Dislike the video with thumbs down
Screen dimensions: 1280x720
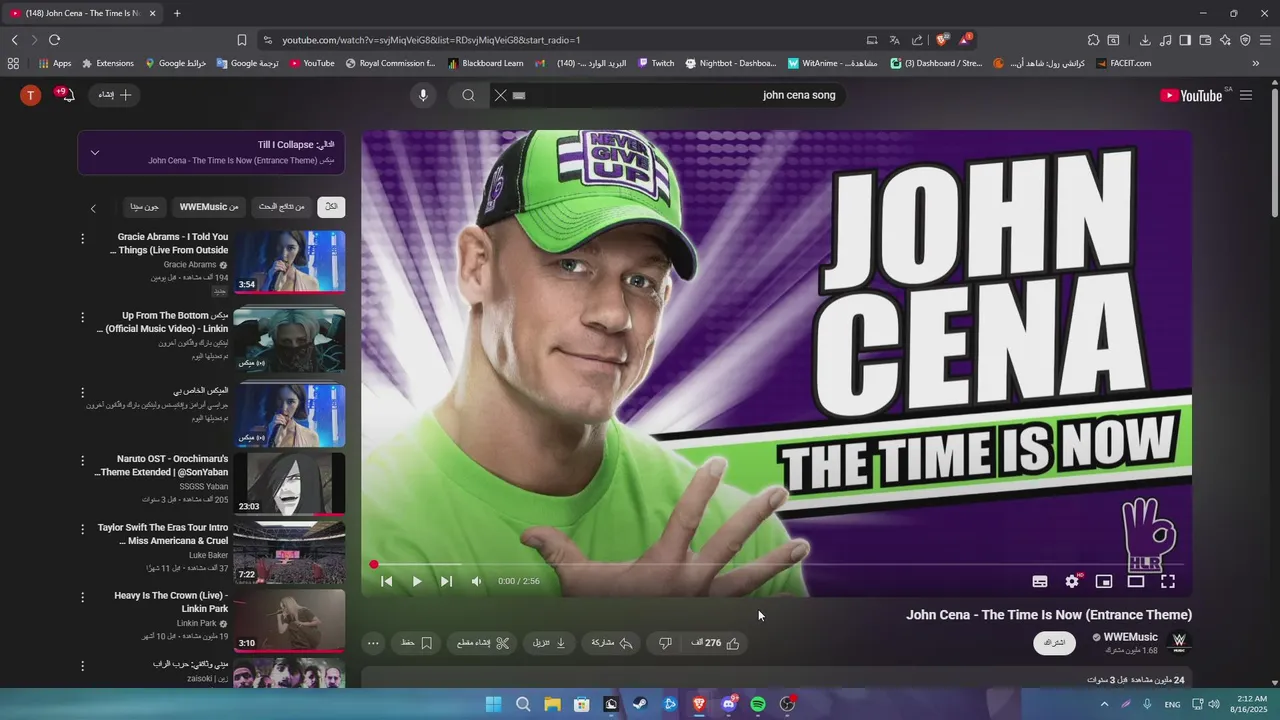click(665, 643)
